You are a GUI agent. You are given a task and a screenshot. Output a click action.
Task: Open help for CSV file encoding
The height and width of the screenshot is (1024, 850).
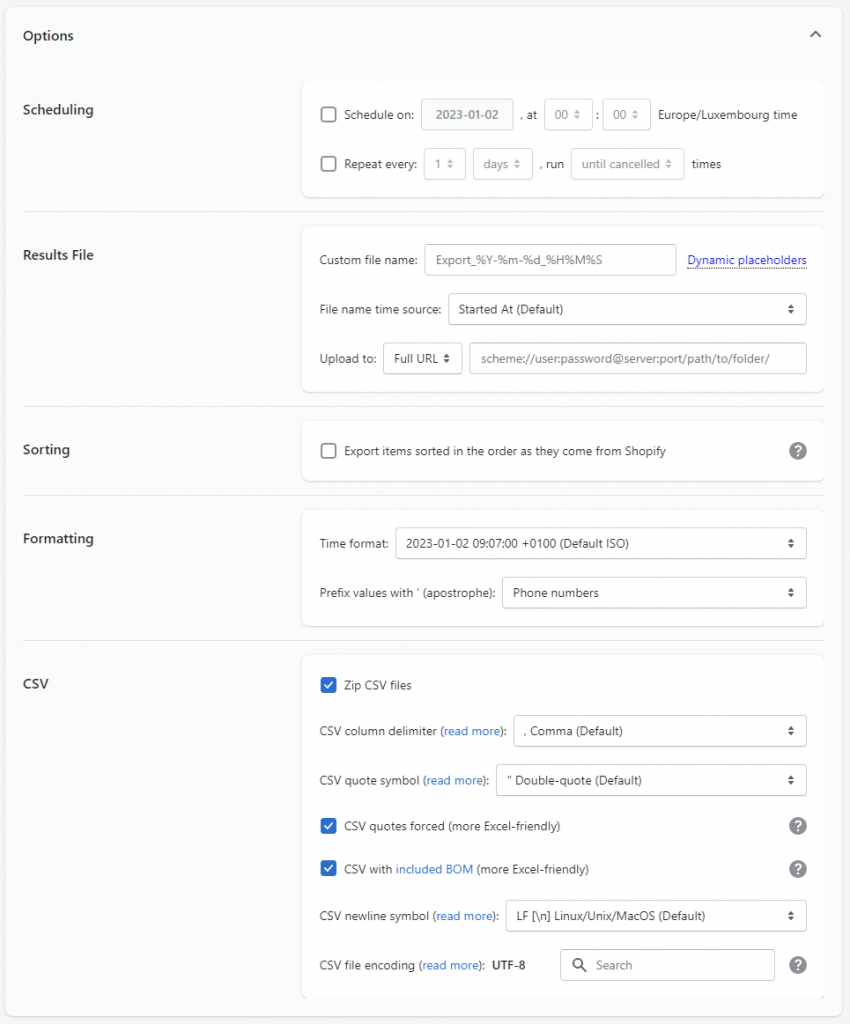[797, 965]
